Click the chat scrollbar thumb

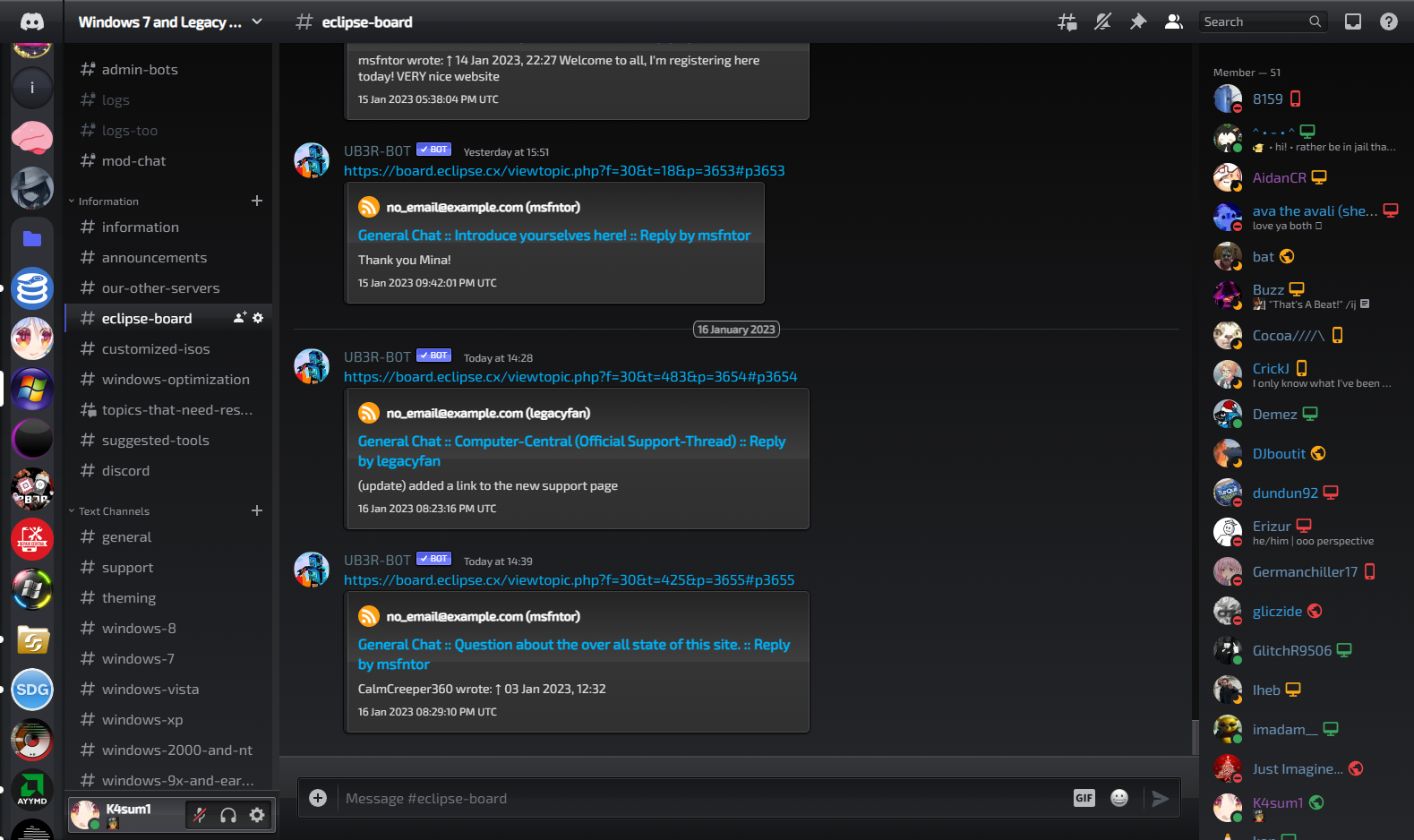pyautogui.click(x=1195, y=737)
